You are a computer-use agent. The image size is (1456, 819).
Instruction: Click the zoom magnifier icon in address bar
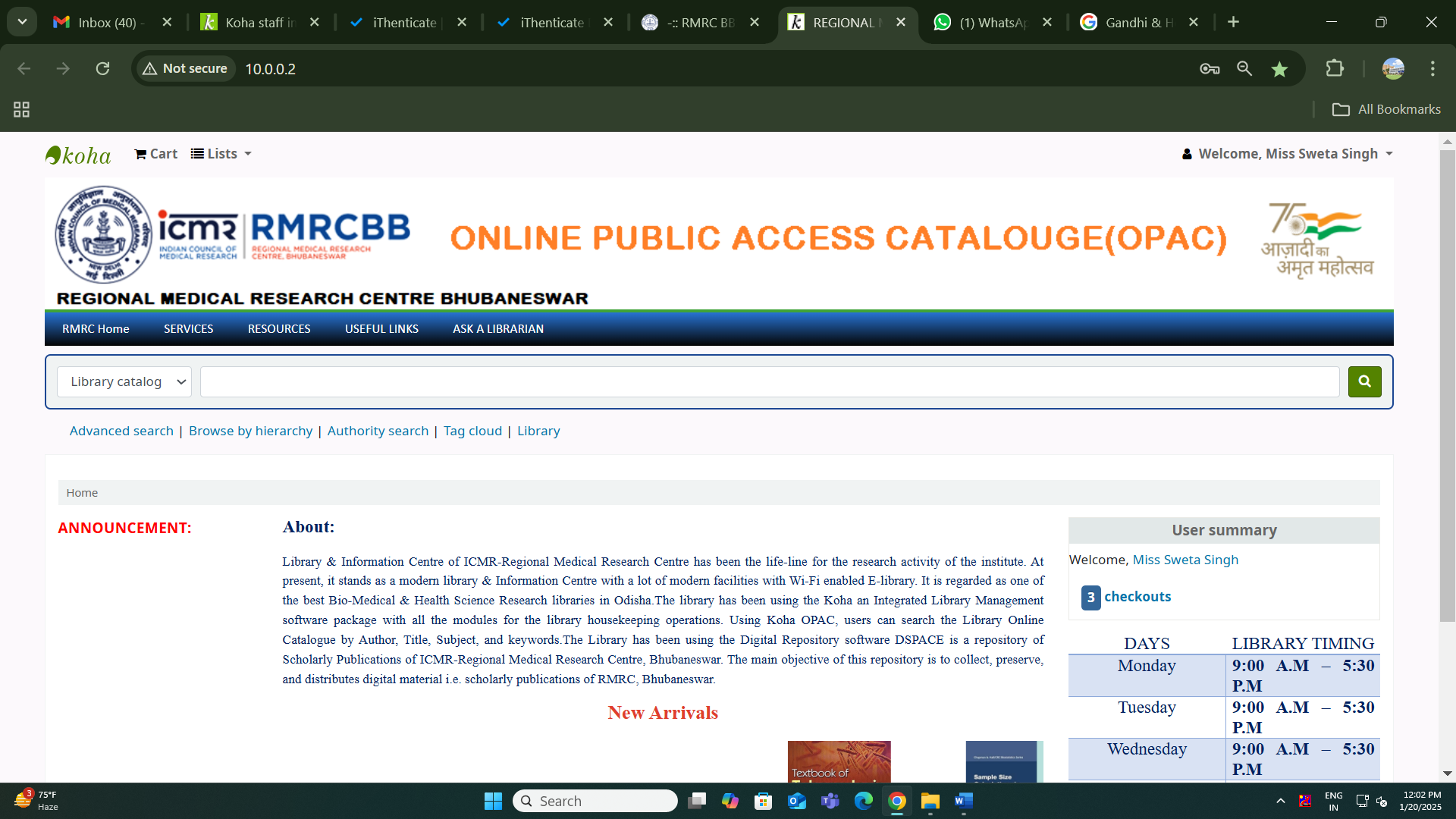(x=1244, y=69)
